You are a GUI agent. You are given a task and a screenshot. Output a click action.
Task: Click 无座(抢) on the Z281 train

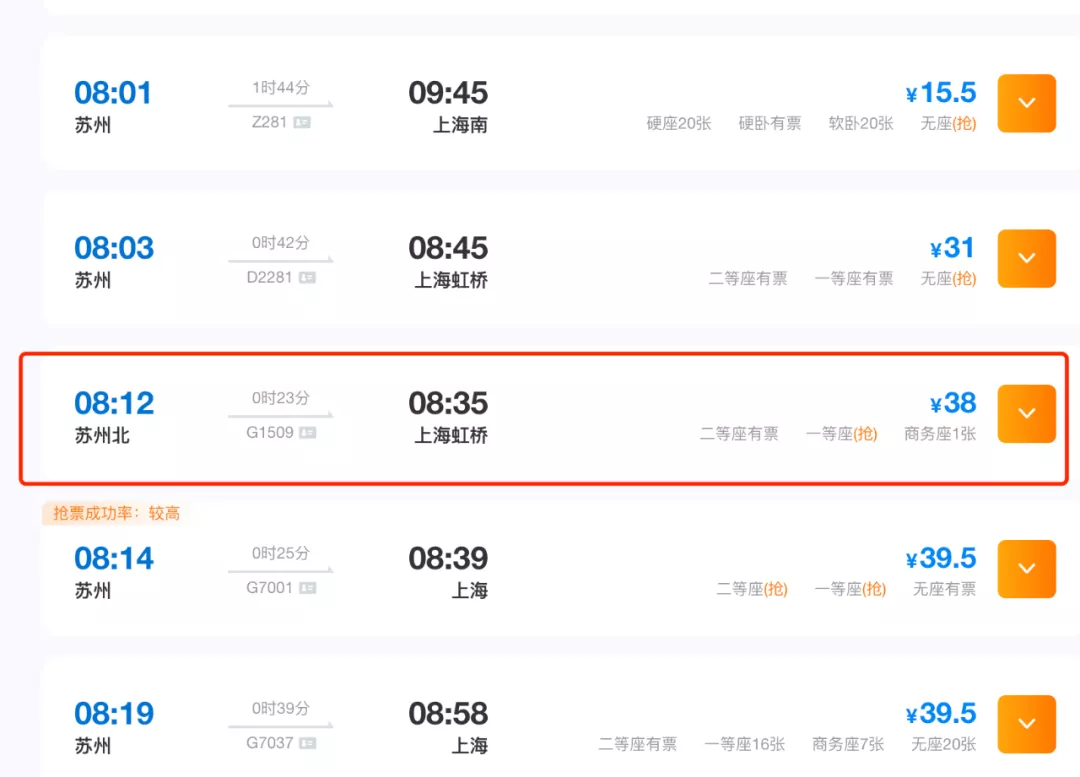click(948, 124)
